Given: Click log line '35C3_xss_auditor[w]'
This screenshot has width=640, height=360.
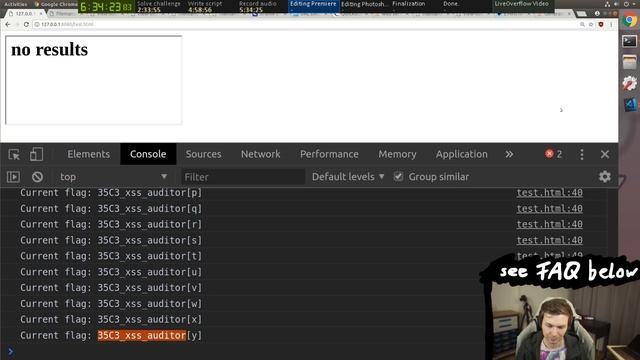Looking at the screenshot, I should click(149, 304).
